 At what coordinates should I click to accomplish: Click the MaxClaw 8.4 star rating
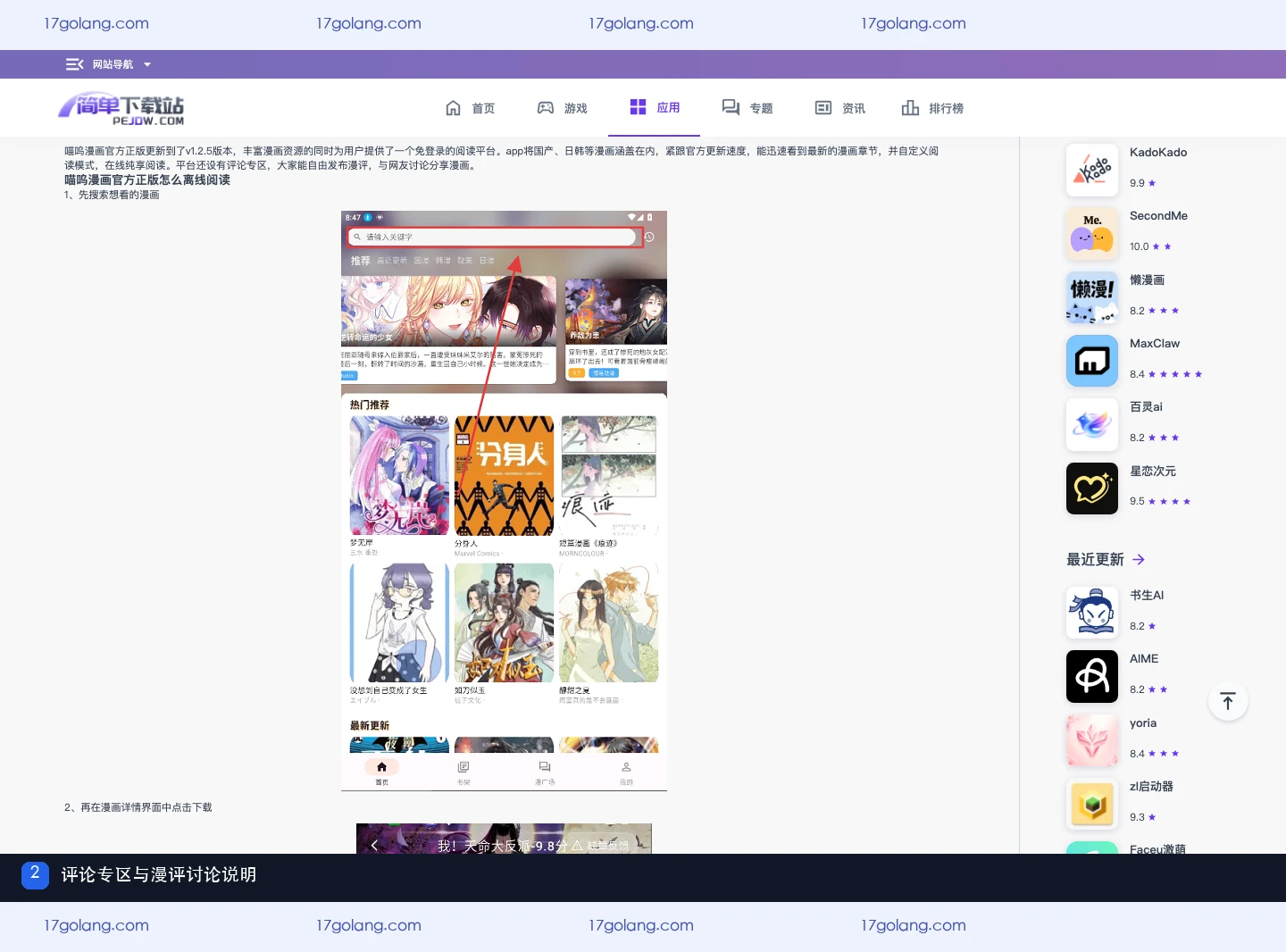tap(1166, 374)
